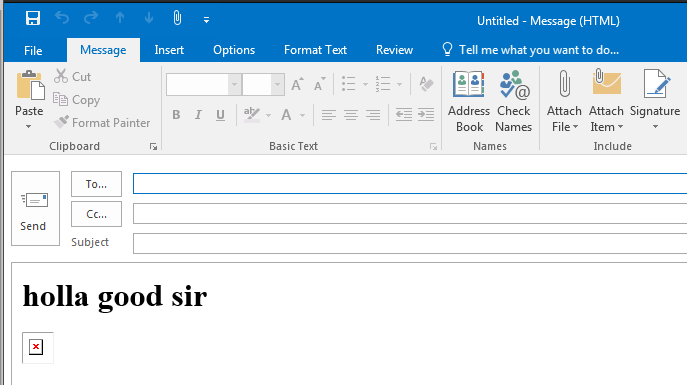Open the font size dropdown
The image size is (687, 385).
277,85
